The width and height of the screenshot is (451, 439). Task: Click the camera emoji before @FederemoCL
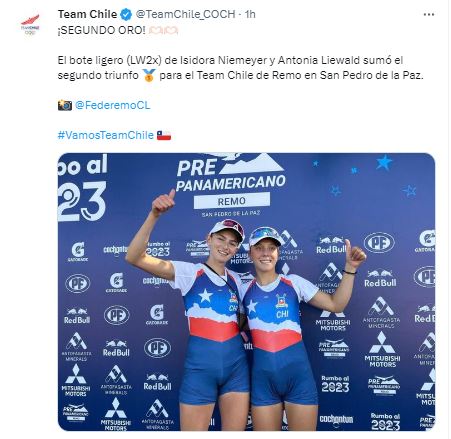point(65,105)
